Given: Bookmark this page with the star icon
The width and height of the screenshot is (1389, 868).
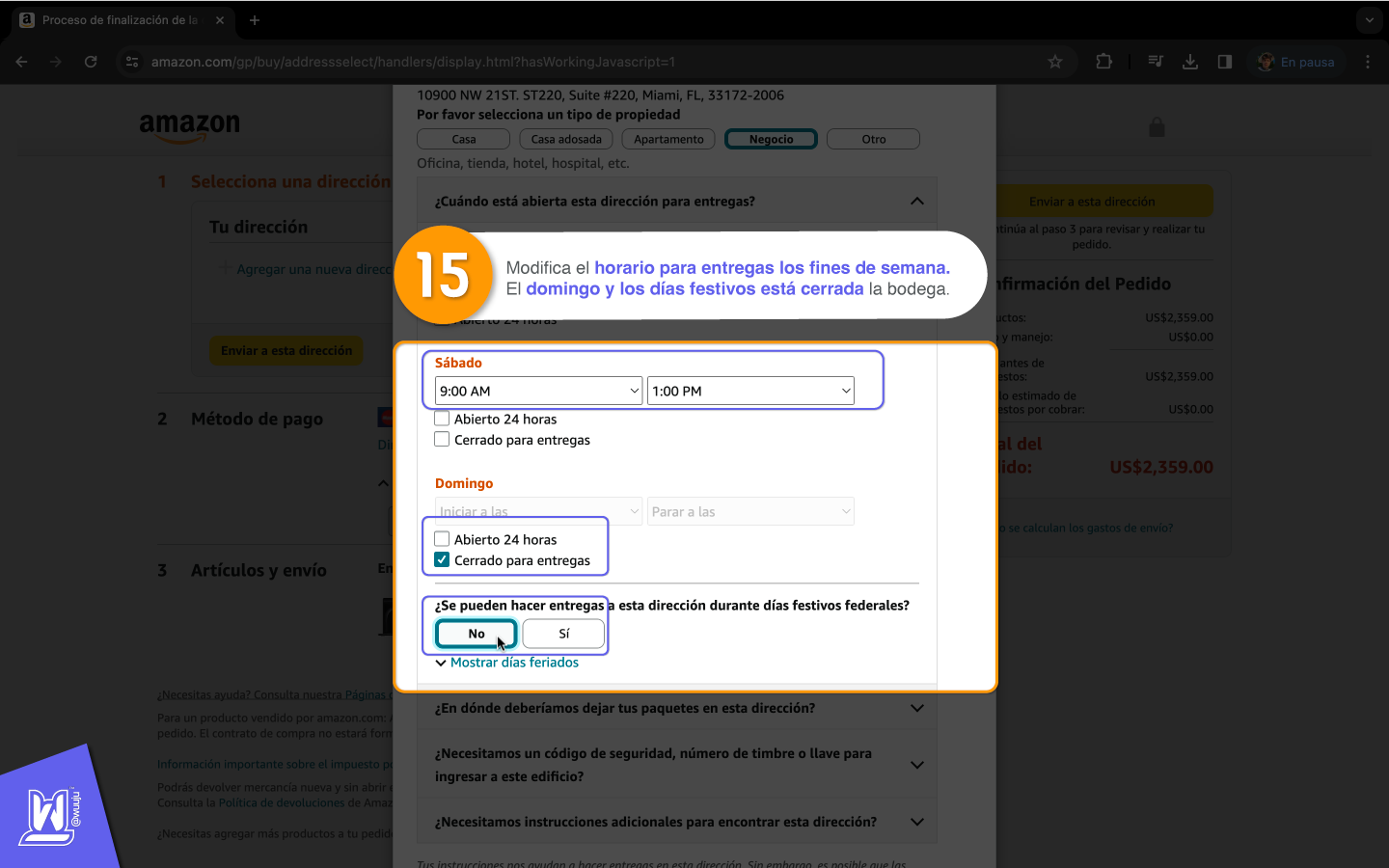Looking at the screenshot, I should [1055, 62].
